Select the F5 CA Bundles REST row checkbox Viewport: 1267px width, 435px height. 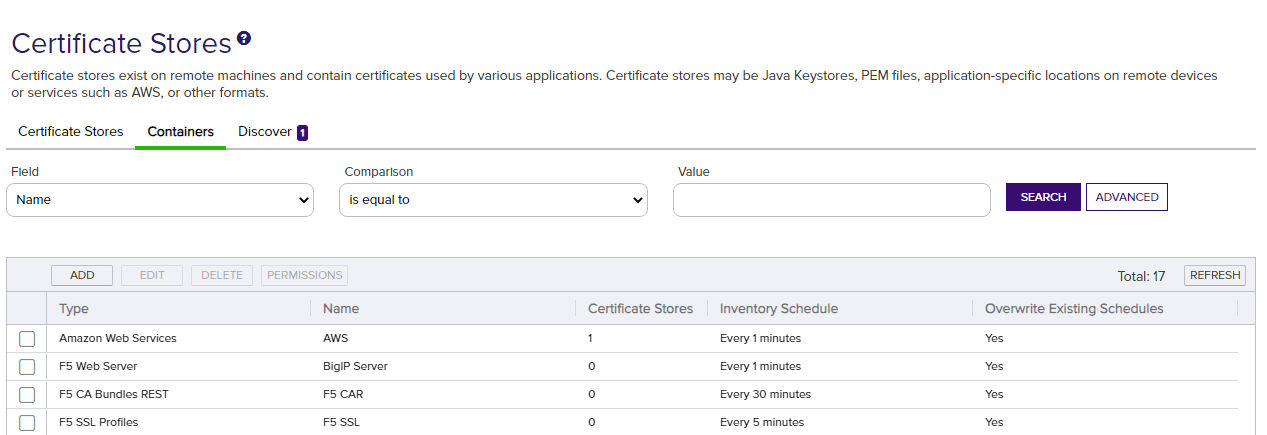[27, 395]
